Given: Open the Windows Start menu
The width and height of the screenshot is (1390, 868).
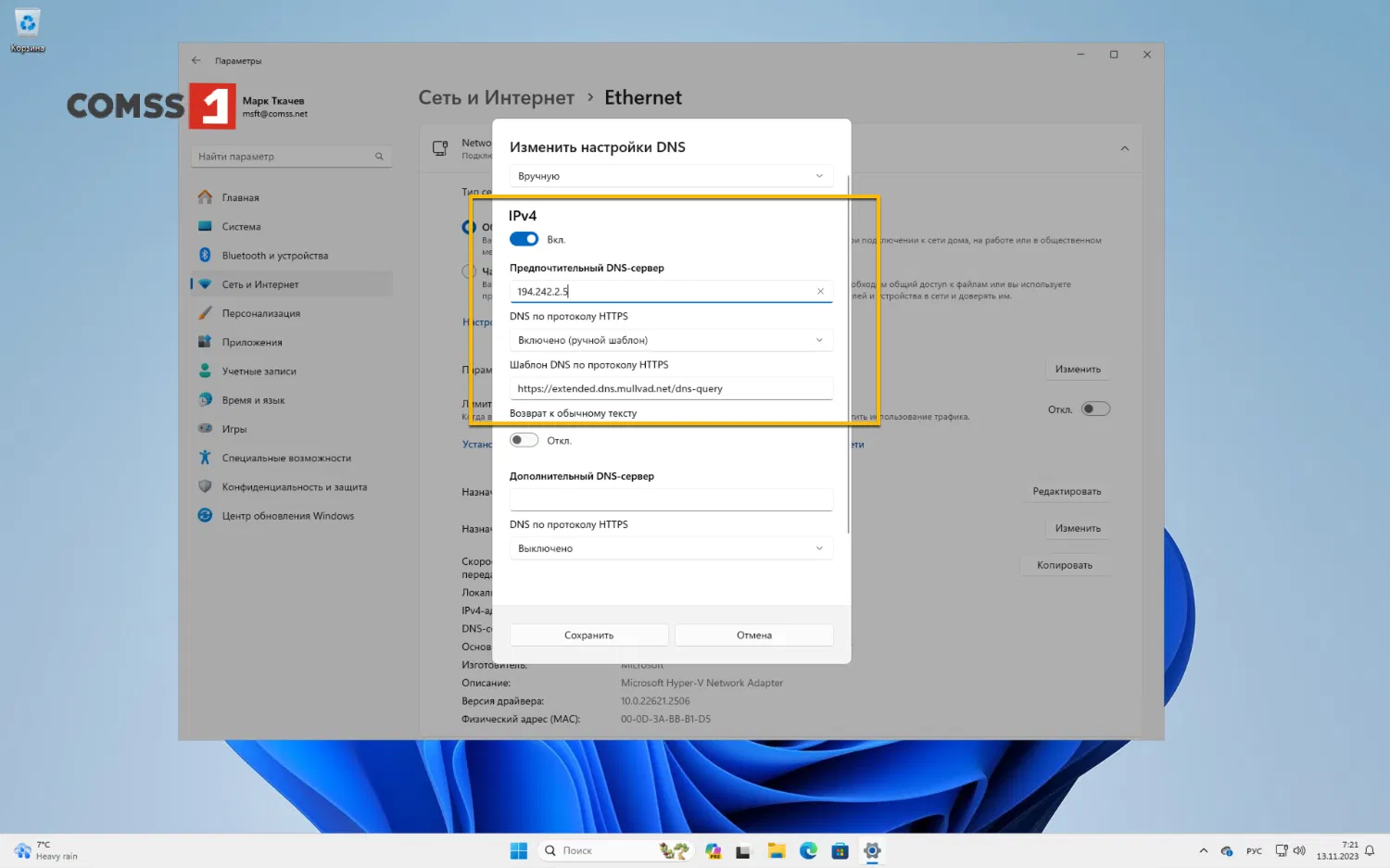Looking at the screenshot, I should pos(519,850).
